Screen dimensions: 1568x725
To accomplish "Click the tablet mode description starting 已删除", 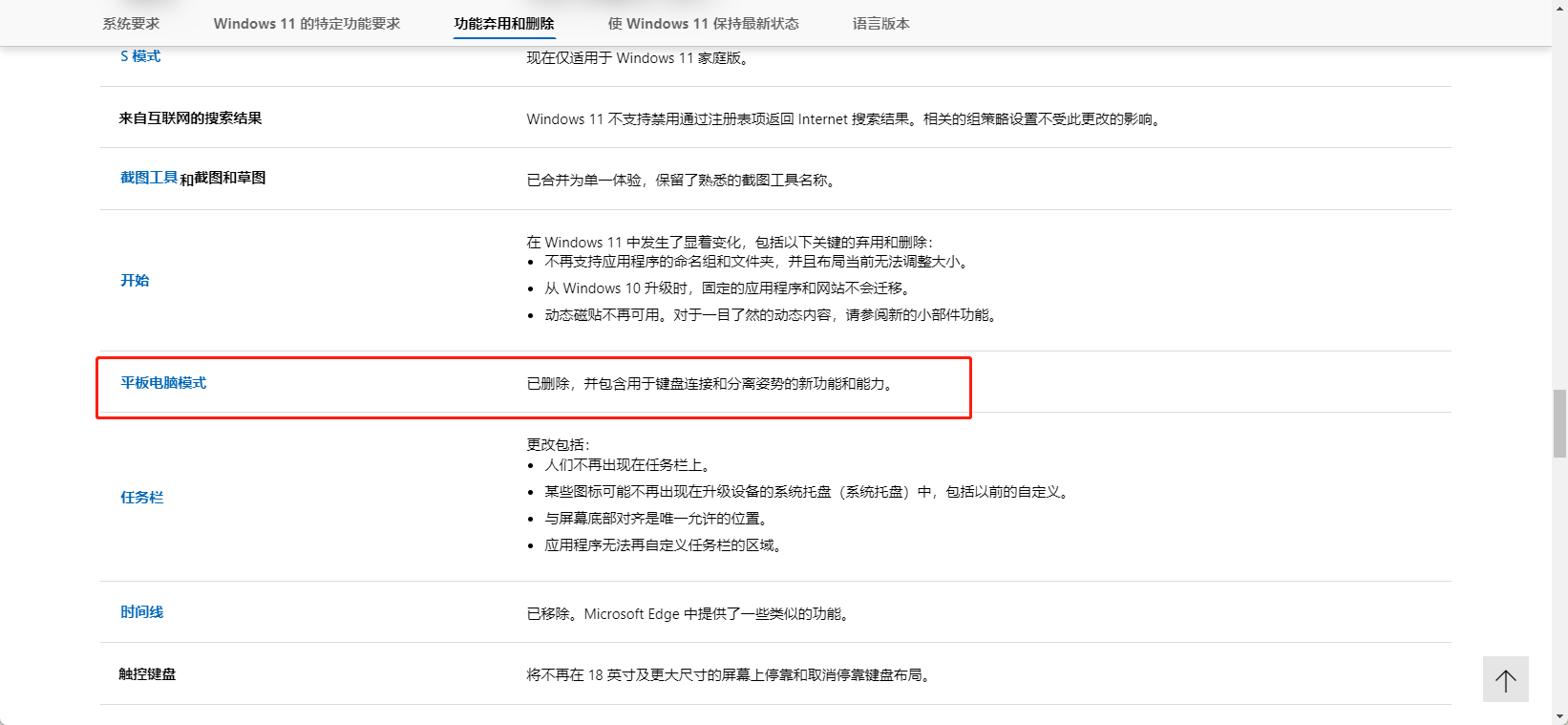I will pos(711,384).
